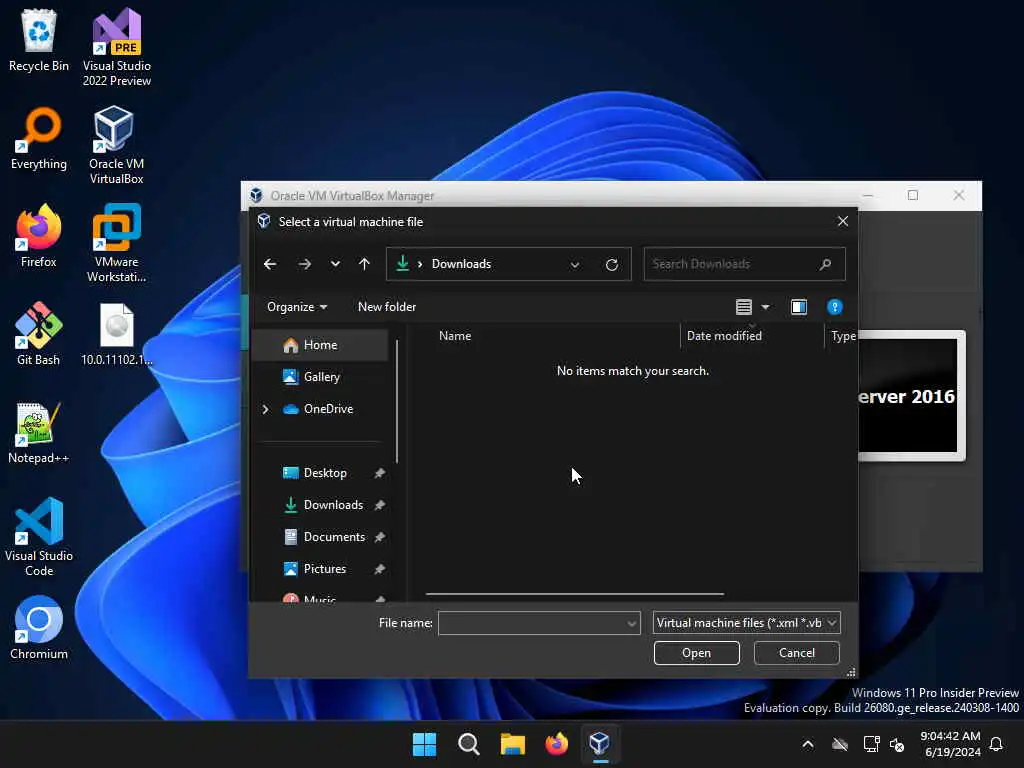
Task: Select the Chromium desktop shortcut
Action: pos(39,628)
